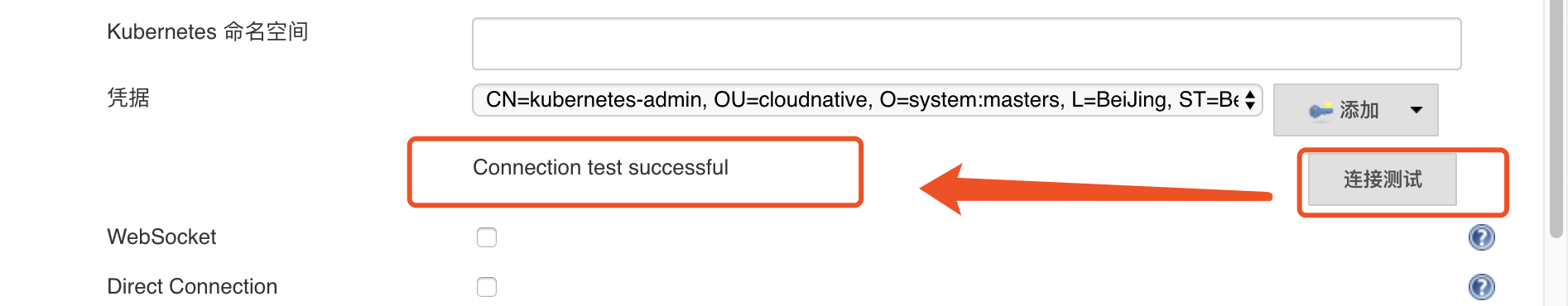Focus the Kubernetes 命名空间 text field
Screen dimensions: 1568x306
click(966, 44)
